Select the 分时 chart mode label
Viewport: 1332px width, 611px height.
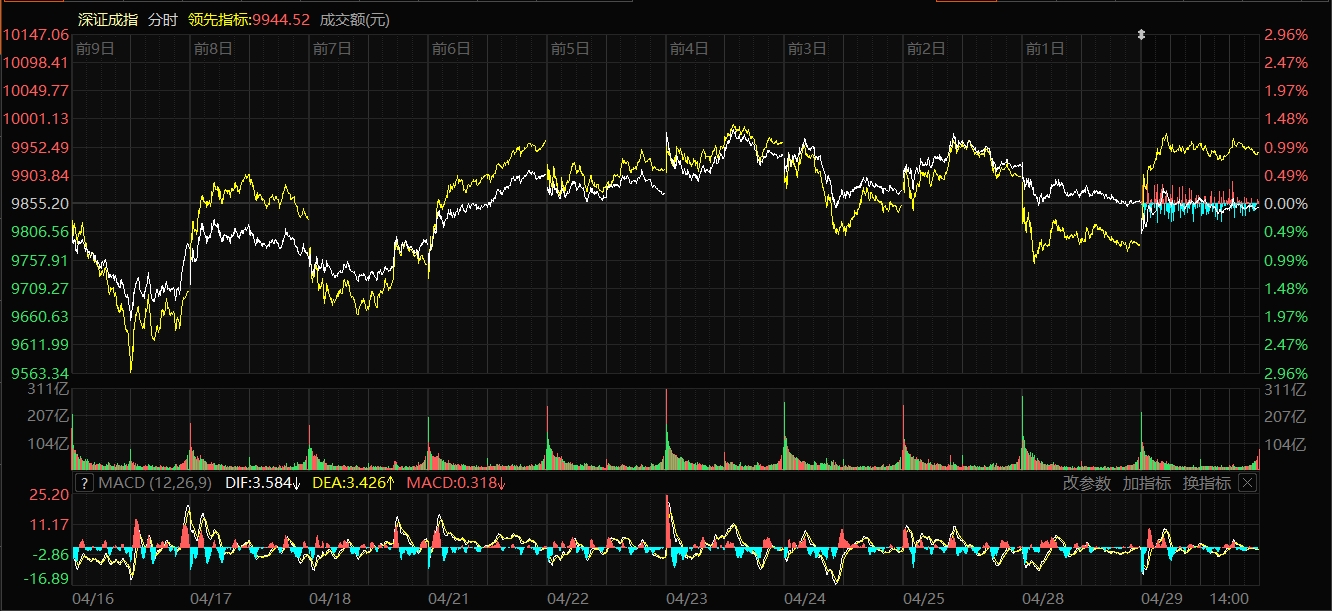[162, 19]
